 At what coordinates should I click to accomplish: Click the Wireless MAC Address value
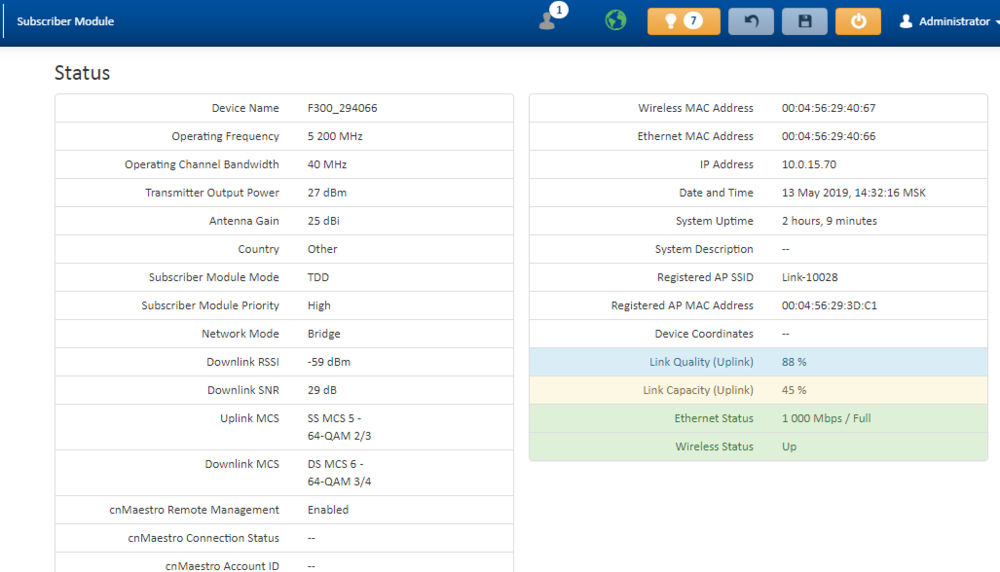coord(828,108)
